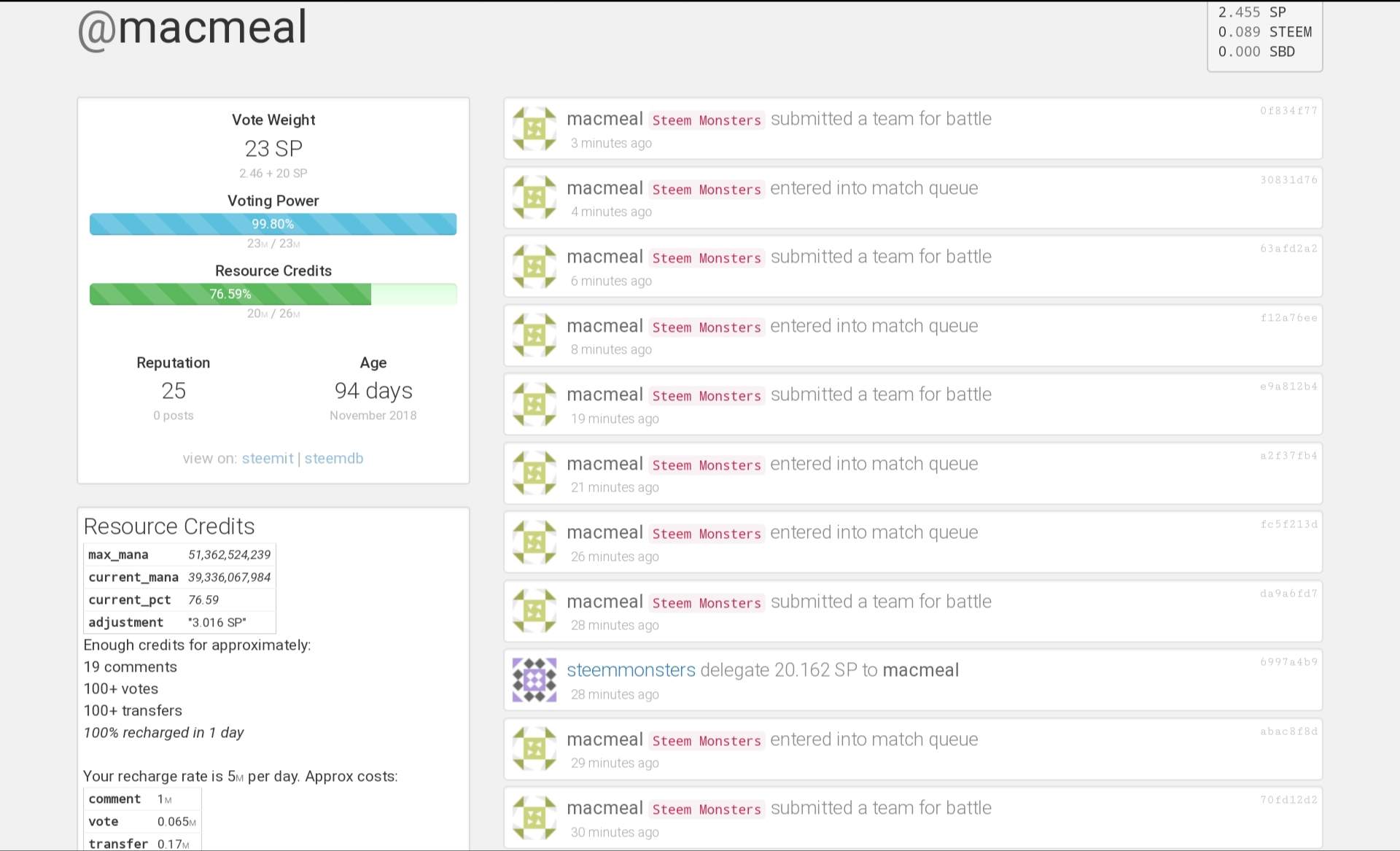Click macmeal avatar on '19 minutes ago' entry
The height and width of the screenshot is (851, 1400).
point(534,405)
